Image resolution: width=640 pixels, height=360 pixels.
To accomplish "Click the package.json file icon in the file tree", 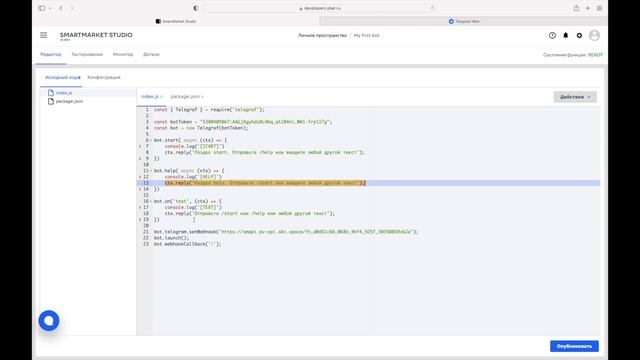I will [x=51, y=101].
